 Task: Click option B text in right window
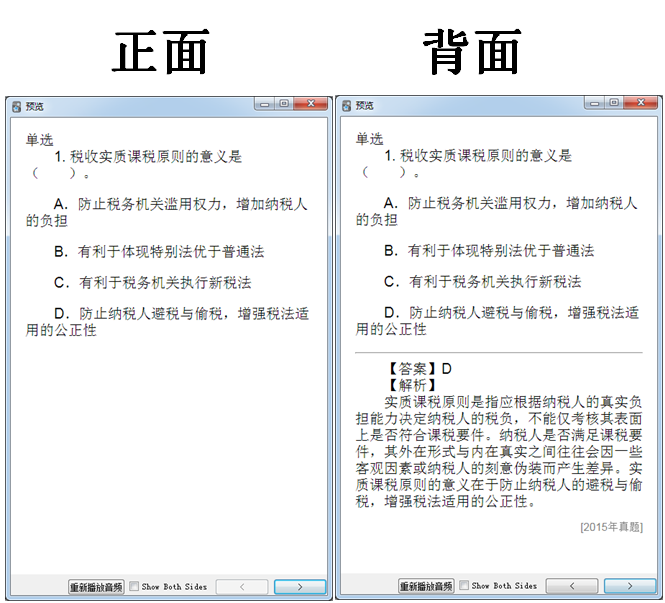click(x=489, y=251)
